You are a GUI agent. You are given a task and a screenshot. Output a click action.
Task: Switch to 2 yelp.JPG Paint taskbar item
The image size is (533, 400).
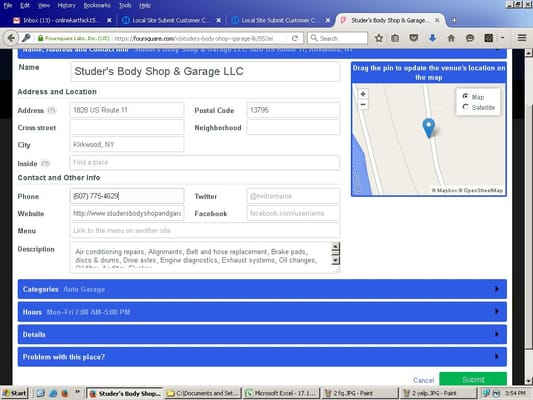tap(439, 393)
